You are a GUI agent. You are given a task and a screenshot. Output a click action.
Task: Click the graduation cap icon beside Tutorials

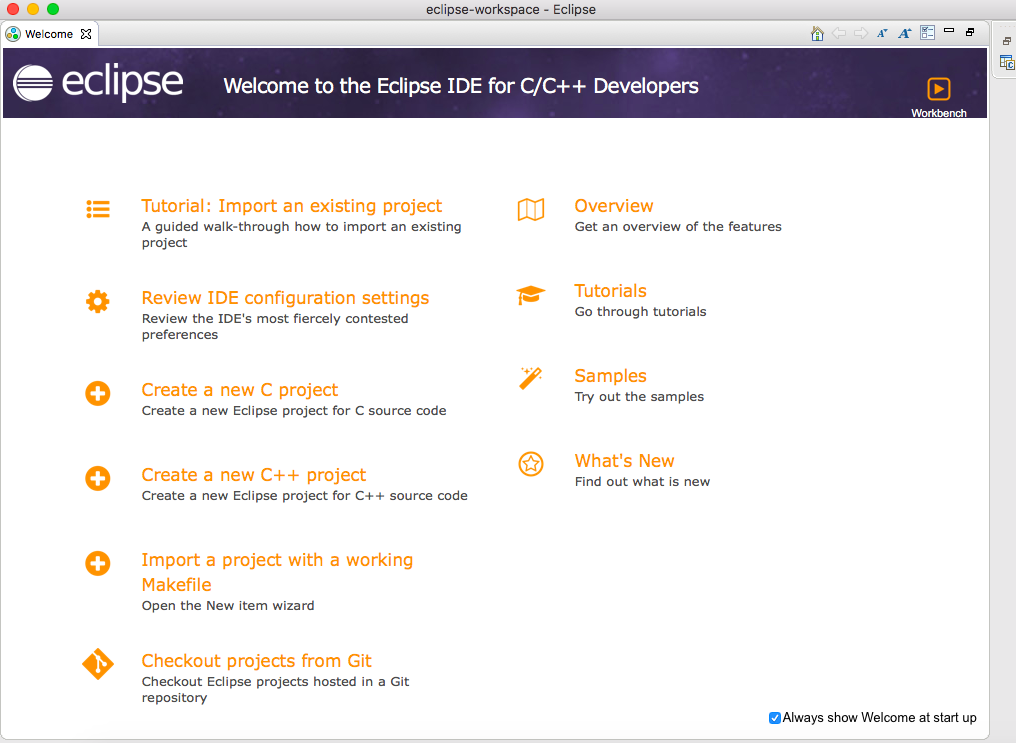(530, 295)
